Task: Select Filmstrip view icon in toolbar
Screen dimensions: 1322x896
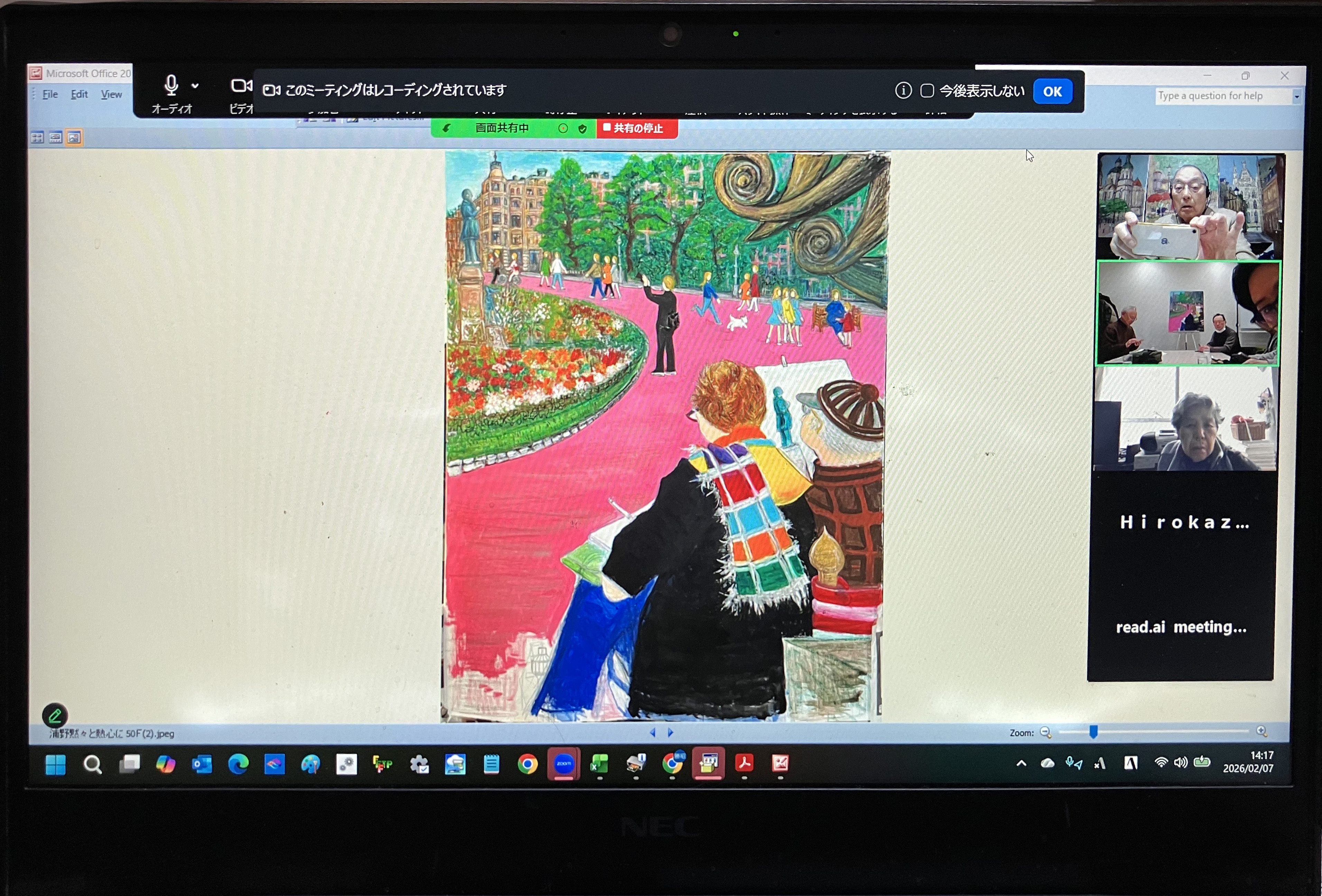Action: (x=55, y=138)
